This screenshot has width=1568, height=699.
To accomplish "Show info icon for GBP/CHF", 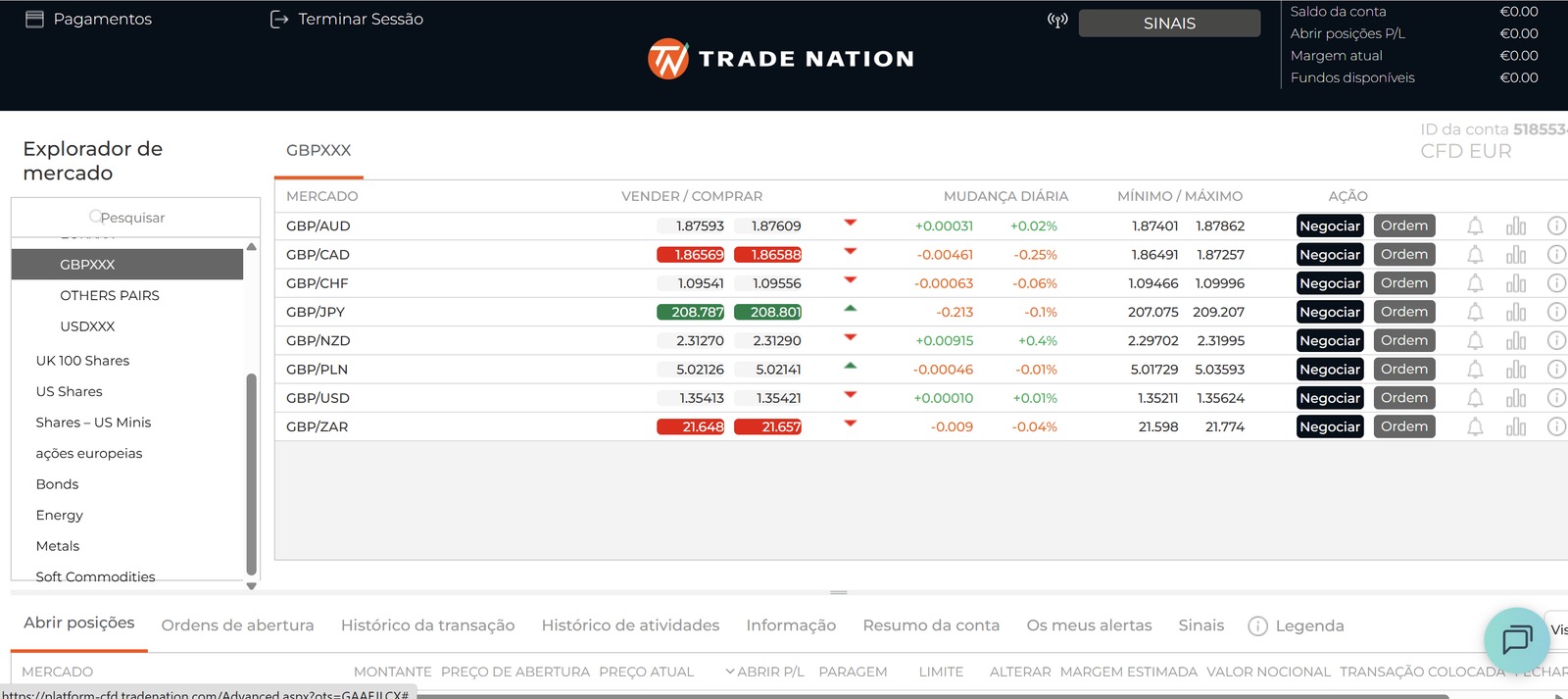I will tap(1556, 282).
